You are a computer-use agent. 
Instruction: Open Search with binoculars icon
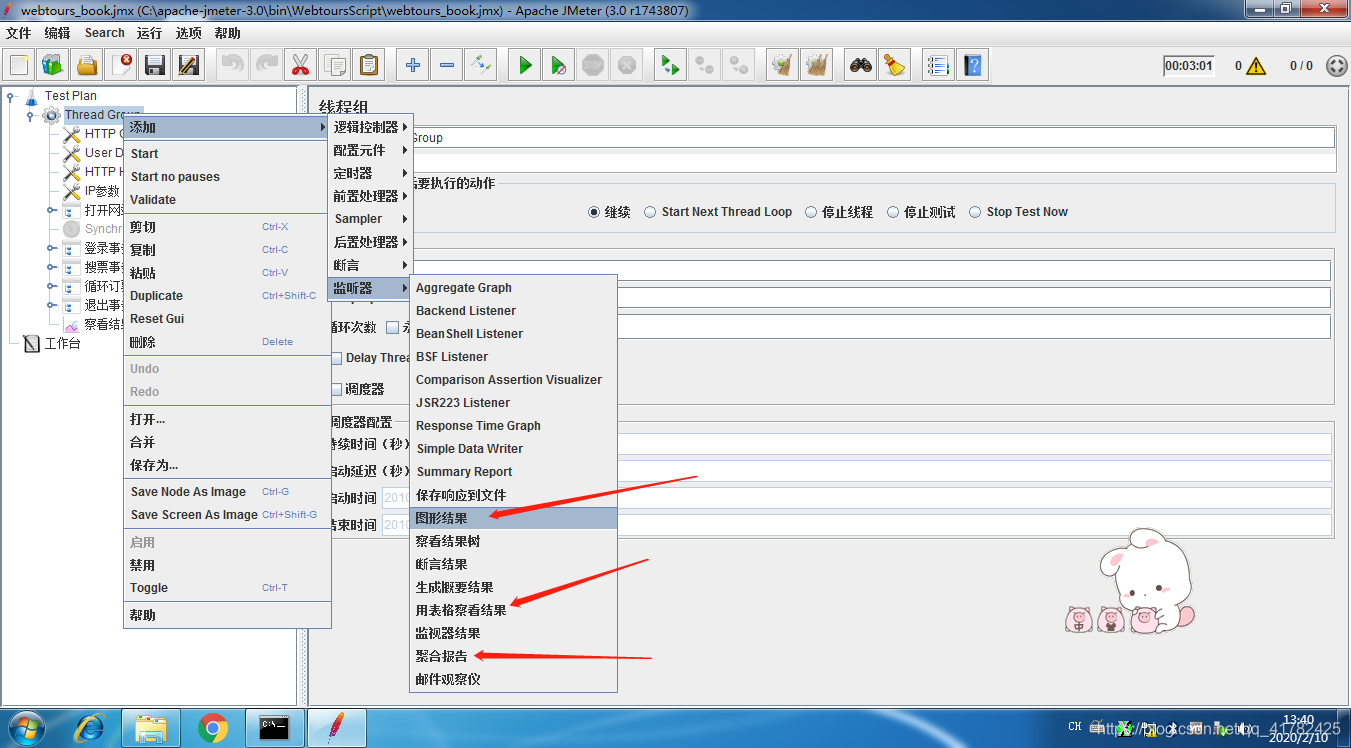[860, 66]
